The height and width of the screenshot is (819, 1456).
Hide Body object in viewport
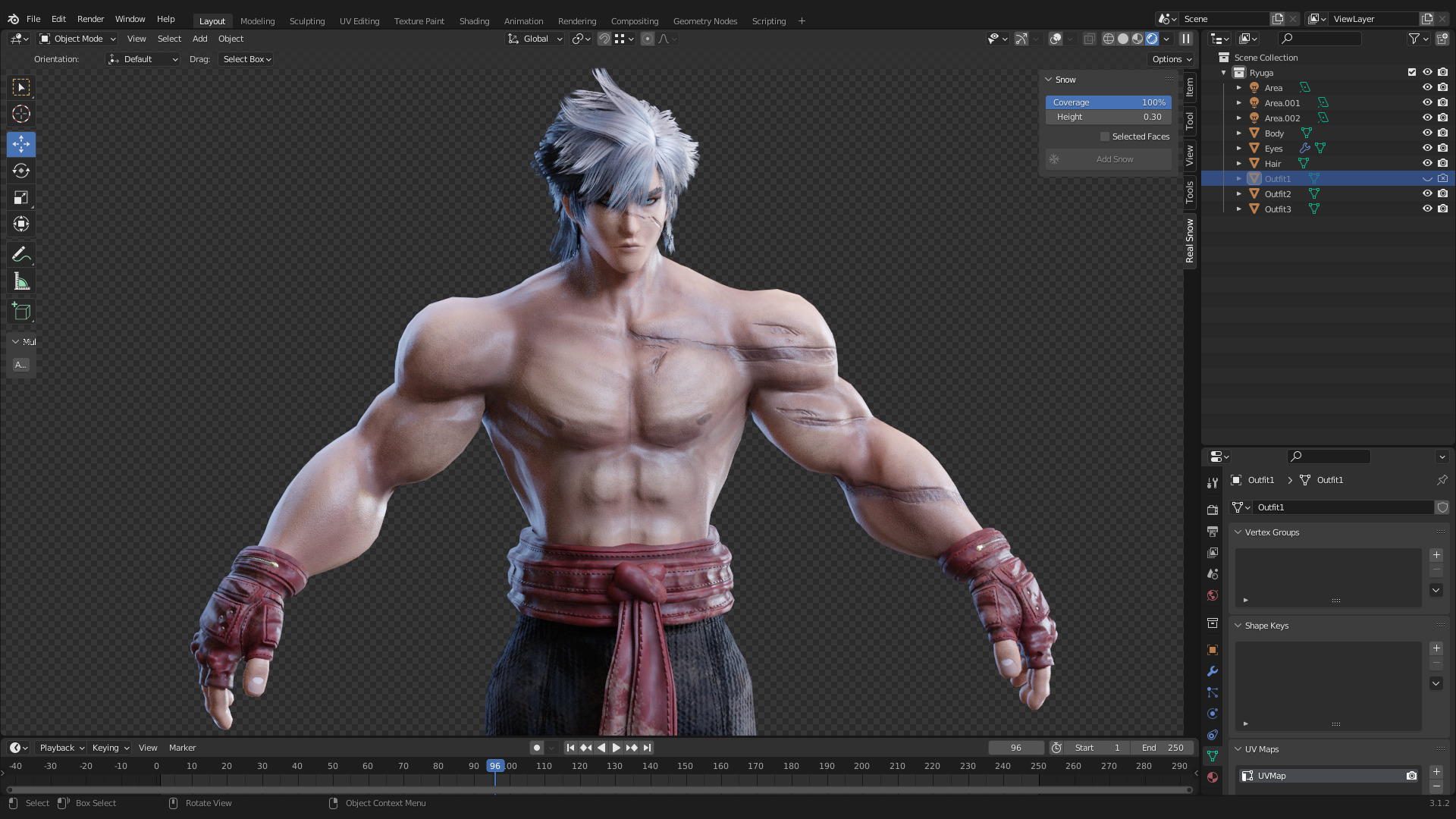[1427, 133]
